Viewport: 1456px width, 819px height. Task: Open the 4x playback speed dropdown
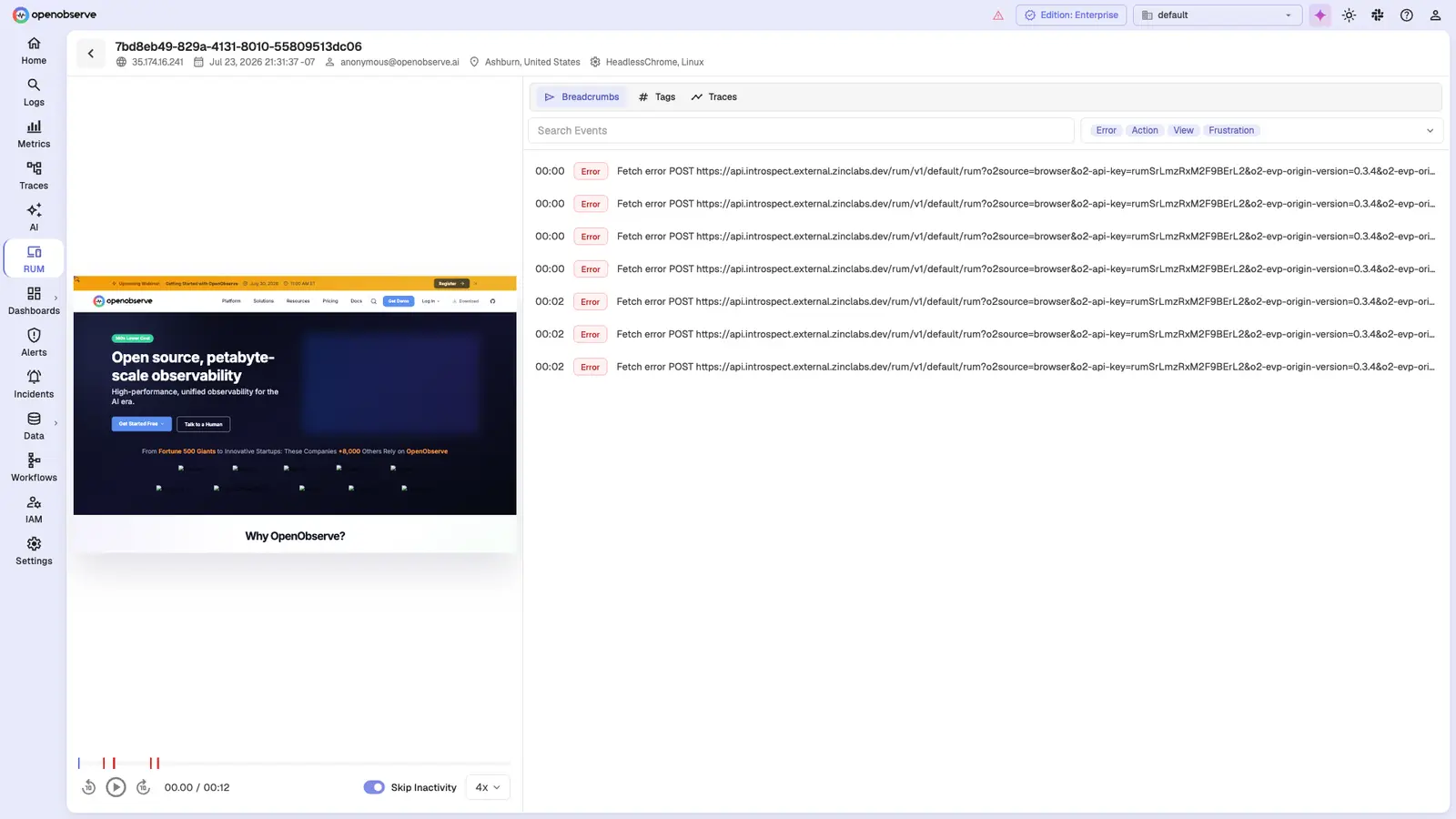(488, 787)
